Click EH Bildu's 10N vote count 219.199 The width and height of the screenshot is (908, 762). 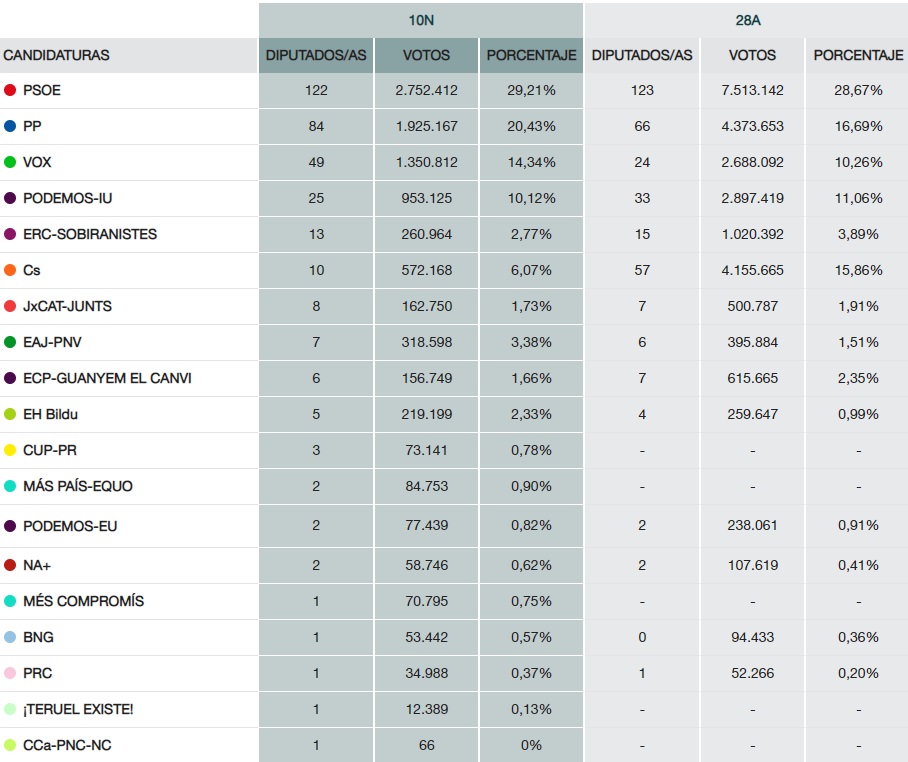427,415
